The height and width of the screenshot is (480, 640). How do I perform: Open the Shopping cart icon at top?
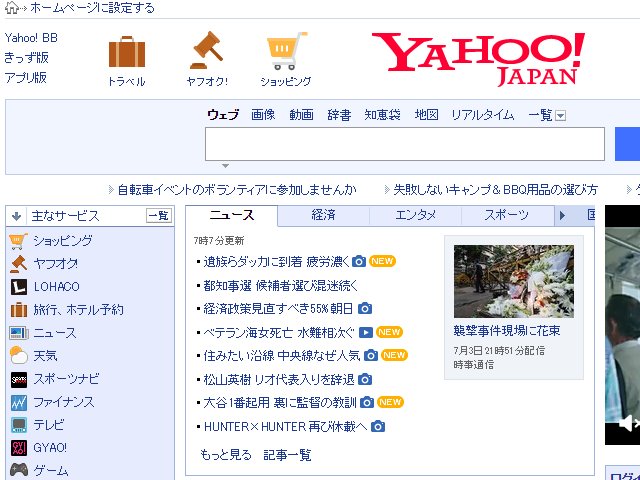pos(287,51)
